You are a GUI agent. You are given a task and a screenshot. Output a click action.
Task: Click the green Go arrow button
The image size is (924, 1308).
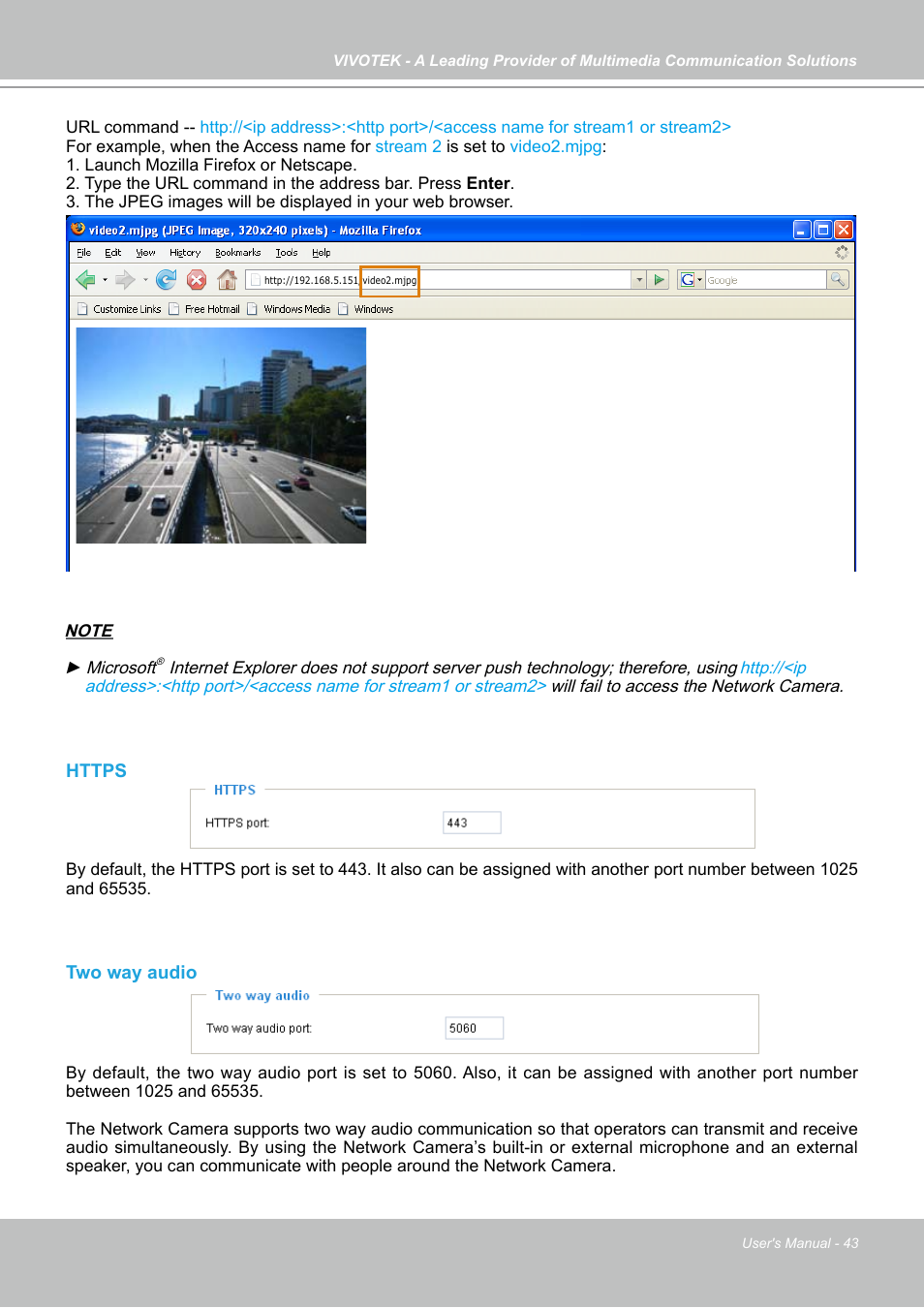(660, 280)
